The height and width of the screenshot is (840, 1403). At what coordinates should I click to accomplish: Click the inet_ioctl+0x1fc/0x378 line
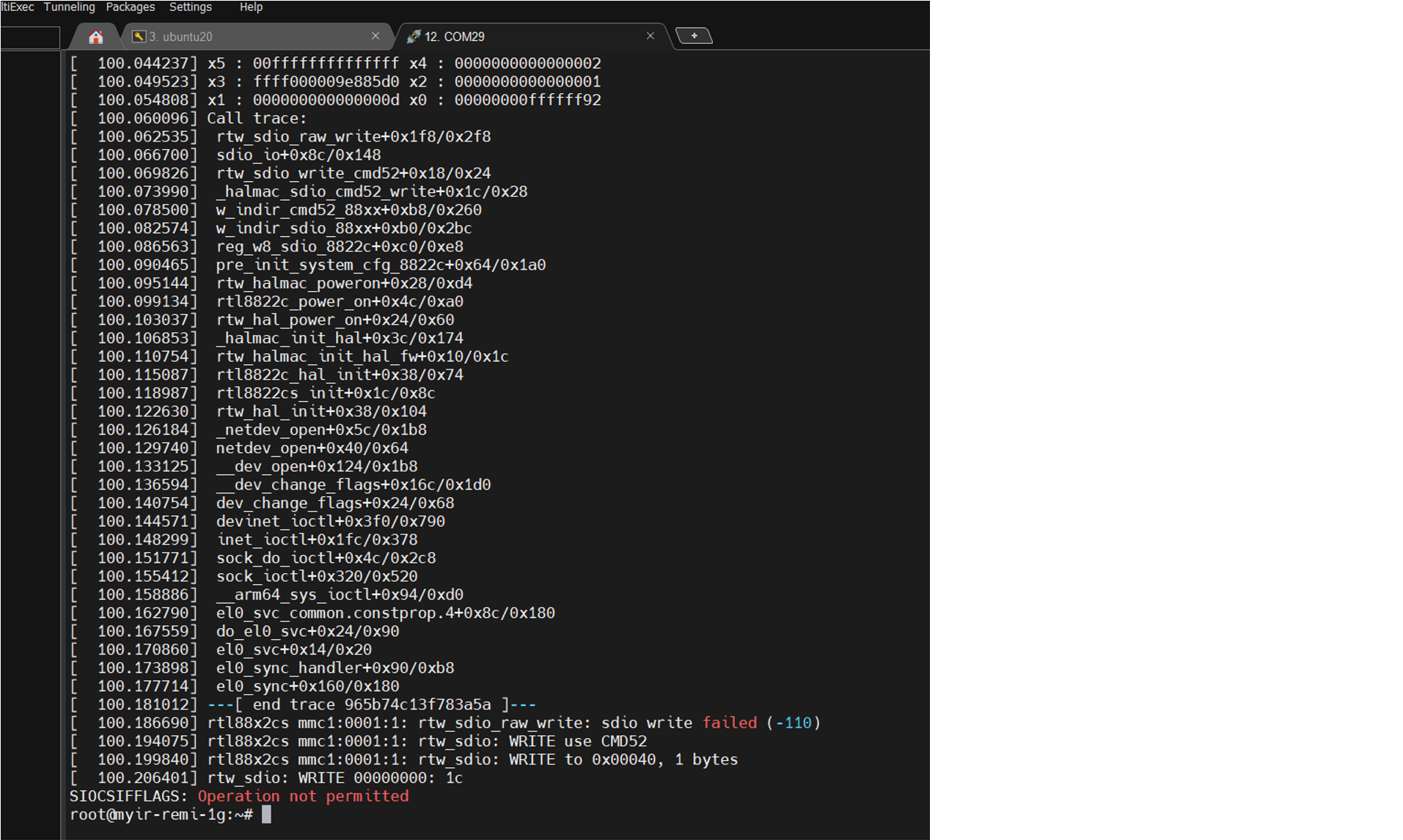(x=243, y=540)
